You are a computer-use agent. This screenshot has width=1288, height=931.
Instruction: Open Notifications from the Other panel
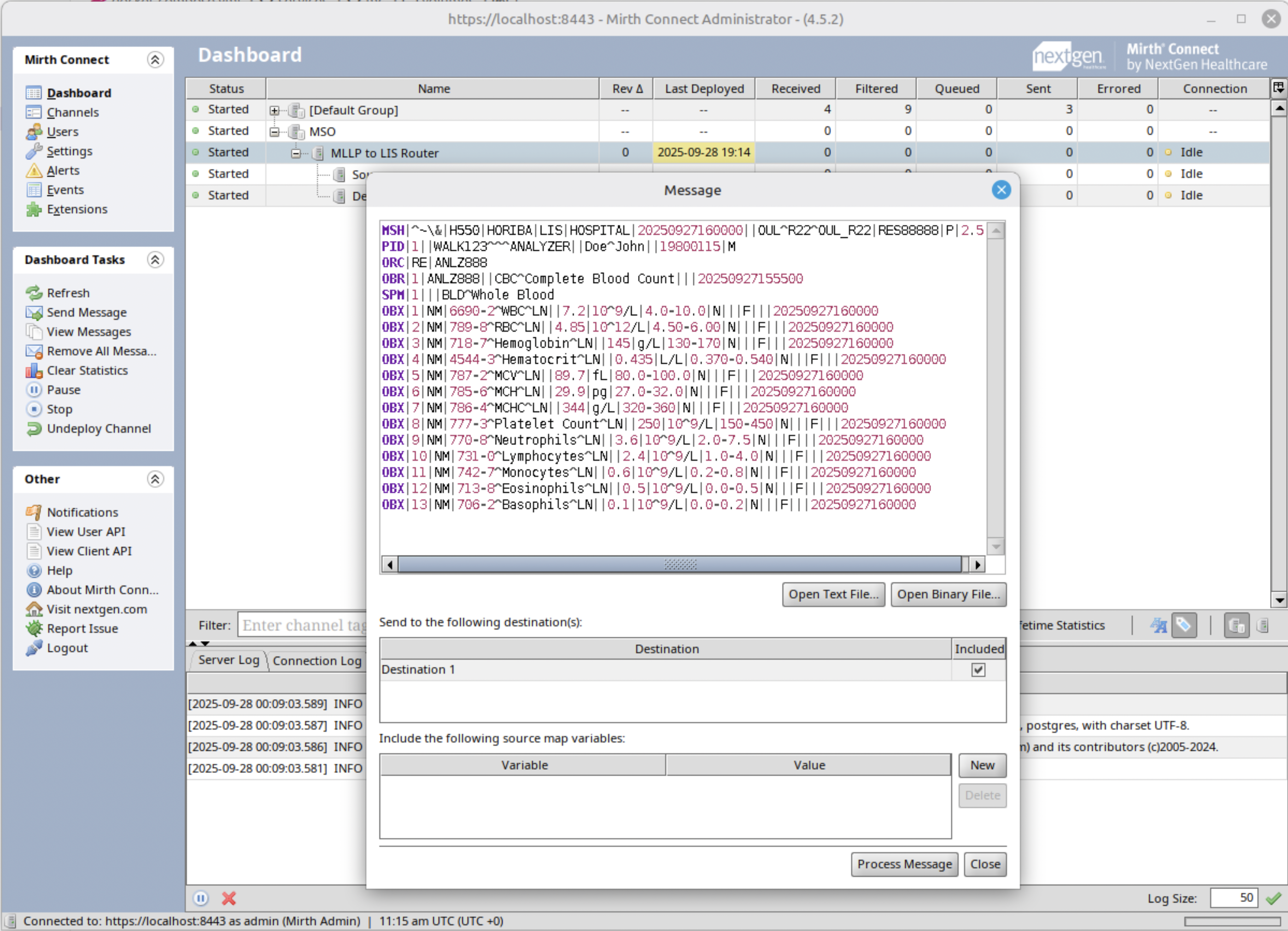point(82,512)
